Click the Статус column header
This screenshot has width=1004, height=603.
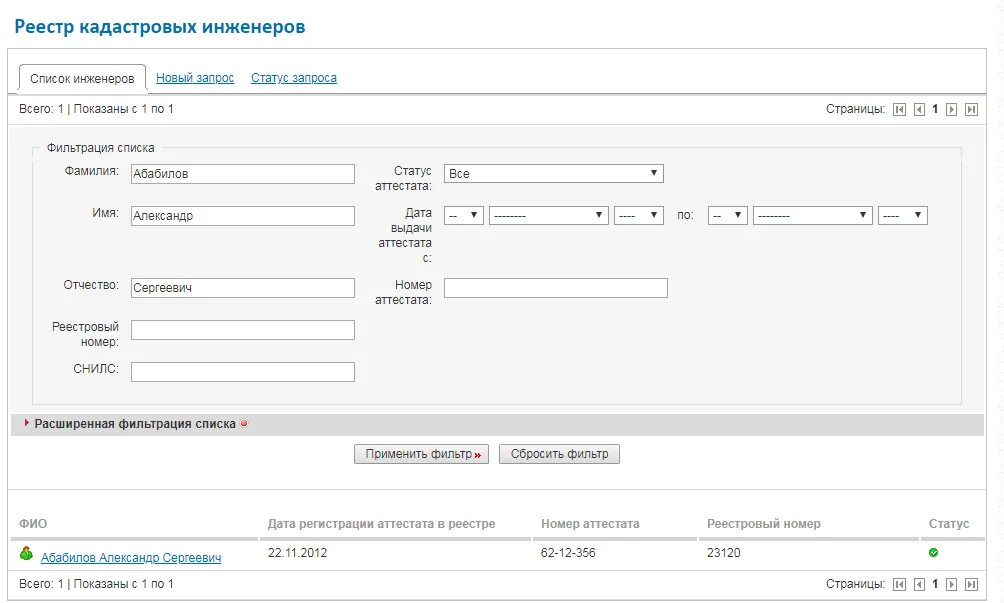point(949,524)
